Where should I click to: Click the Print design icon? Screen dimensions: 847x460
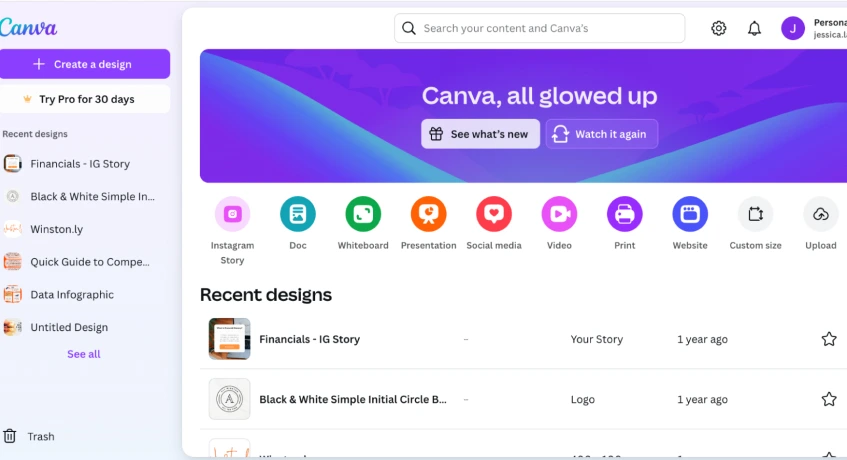point(625,214)
